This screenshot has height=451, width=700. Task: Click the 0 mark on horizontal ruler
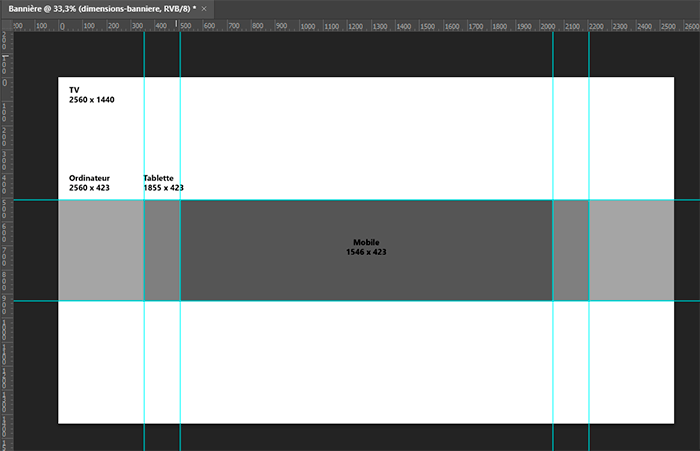(x=62, y=24)
